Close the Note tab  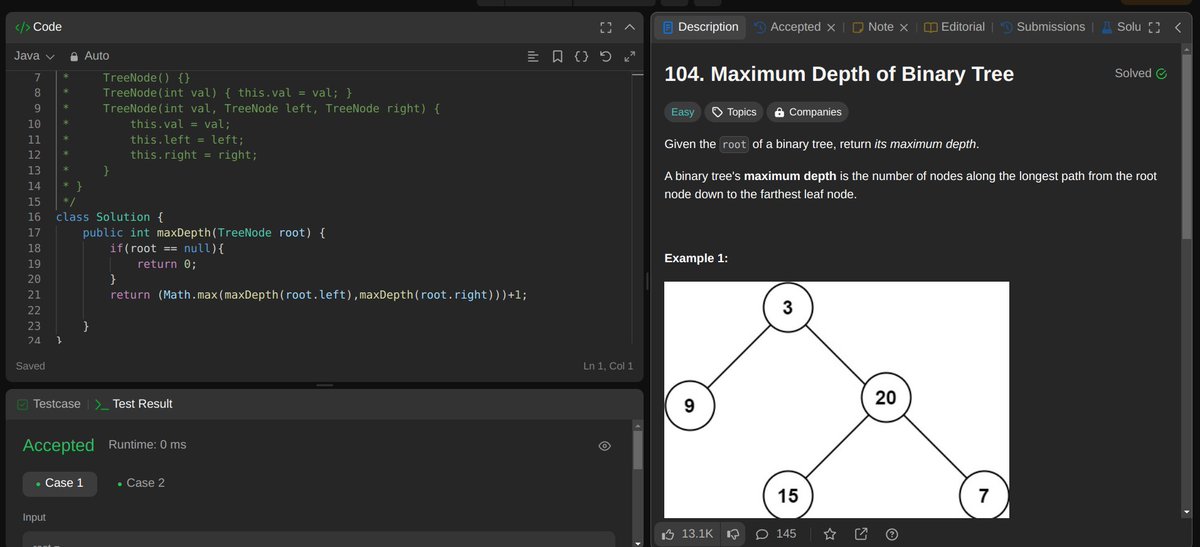click(904, 28)
